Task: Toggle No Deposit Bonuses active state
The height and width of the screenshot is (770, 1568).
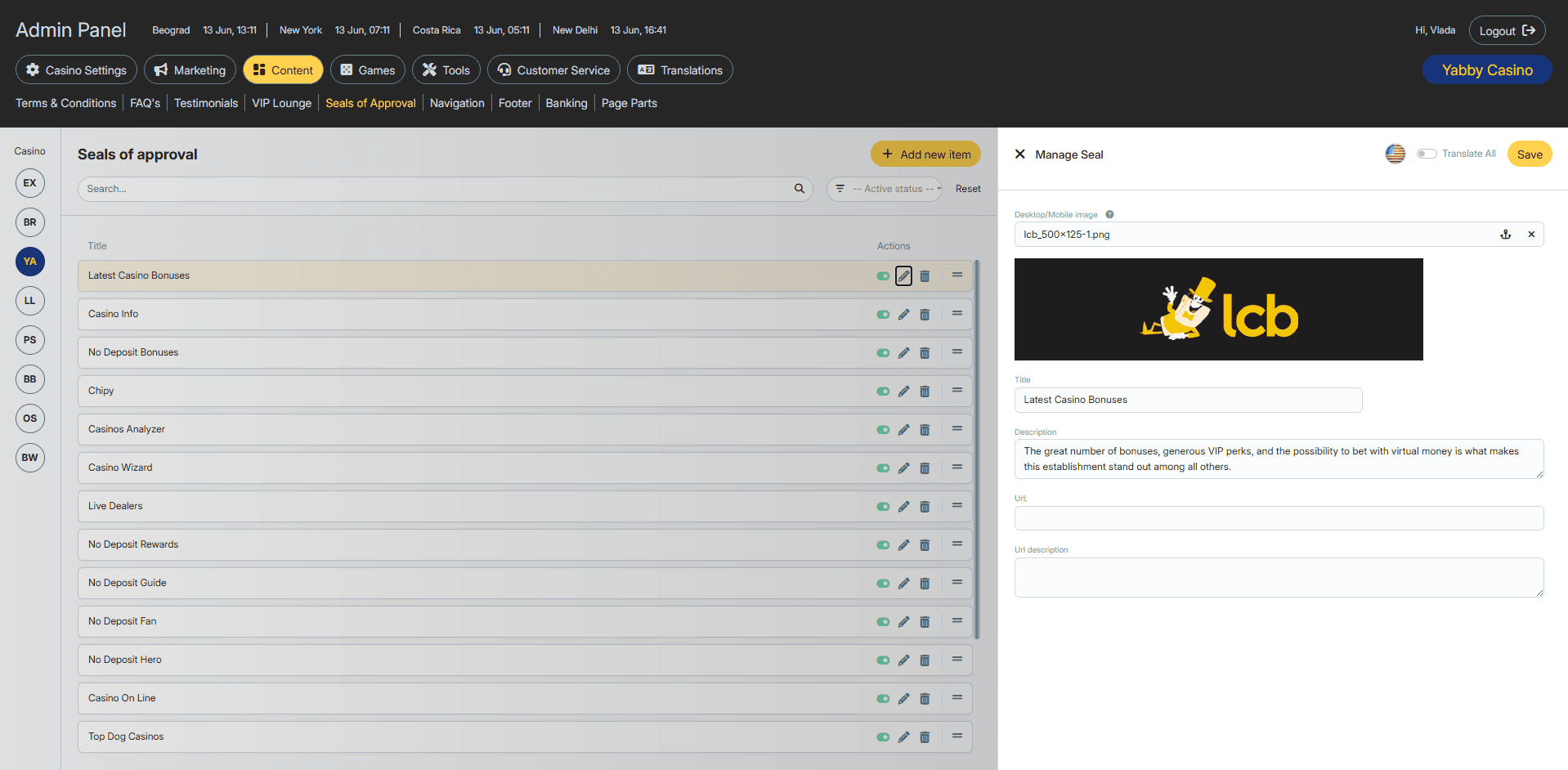Action: [883, 353]
